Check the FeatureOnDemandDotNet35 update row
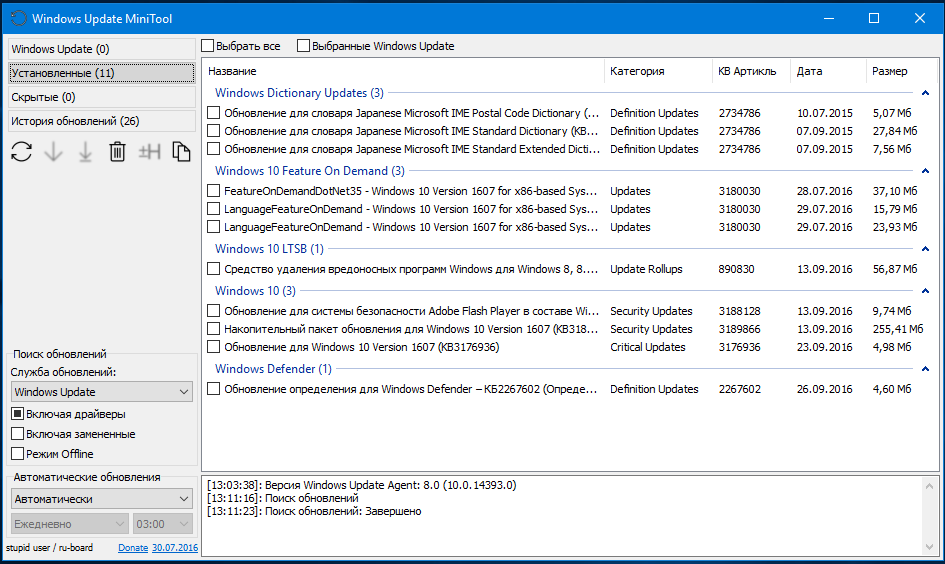 (x=213, y=191)
